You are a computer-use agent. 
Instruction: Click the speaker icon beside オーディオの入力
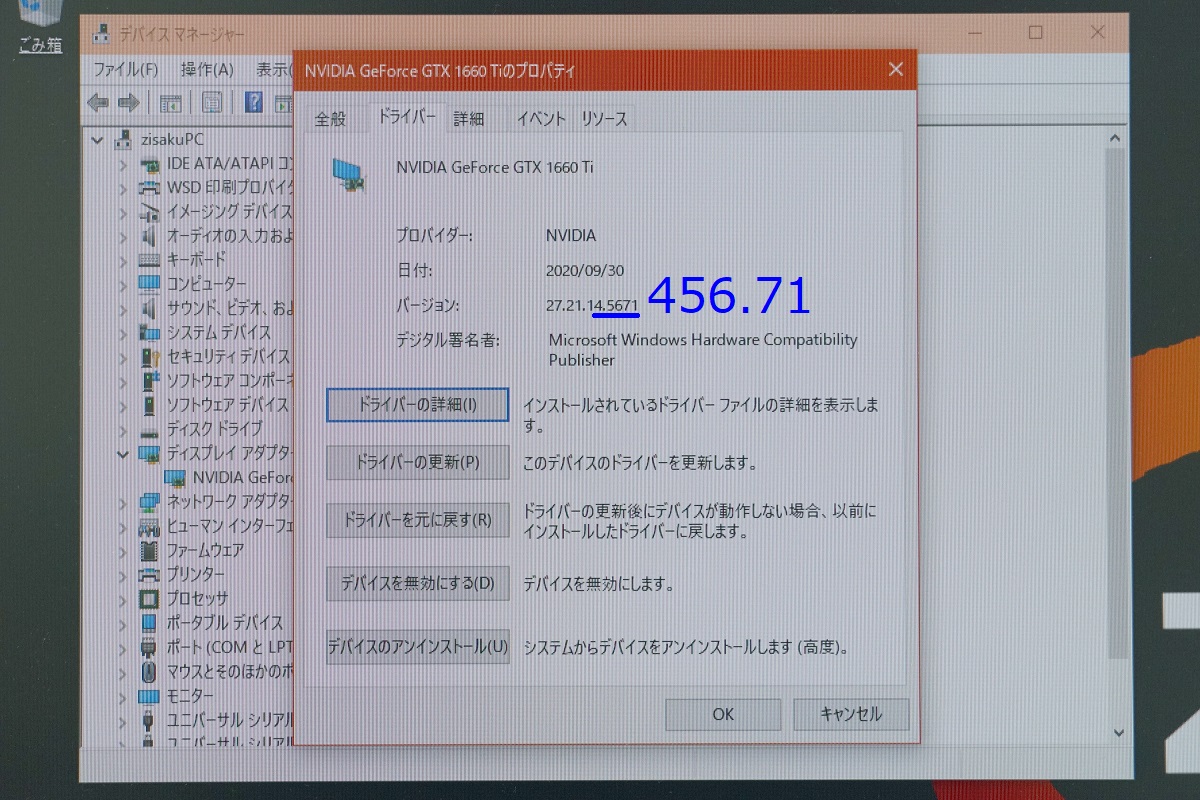click(x=149, y=236)
